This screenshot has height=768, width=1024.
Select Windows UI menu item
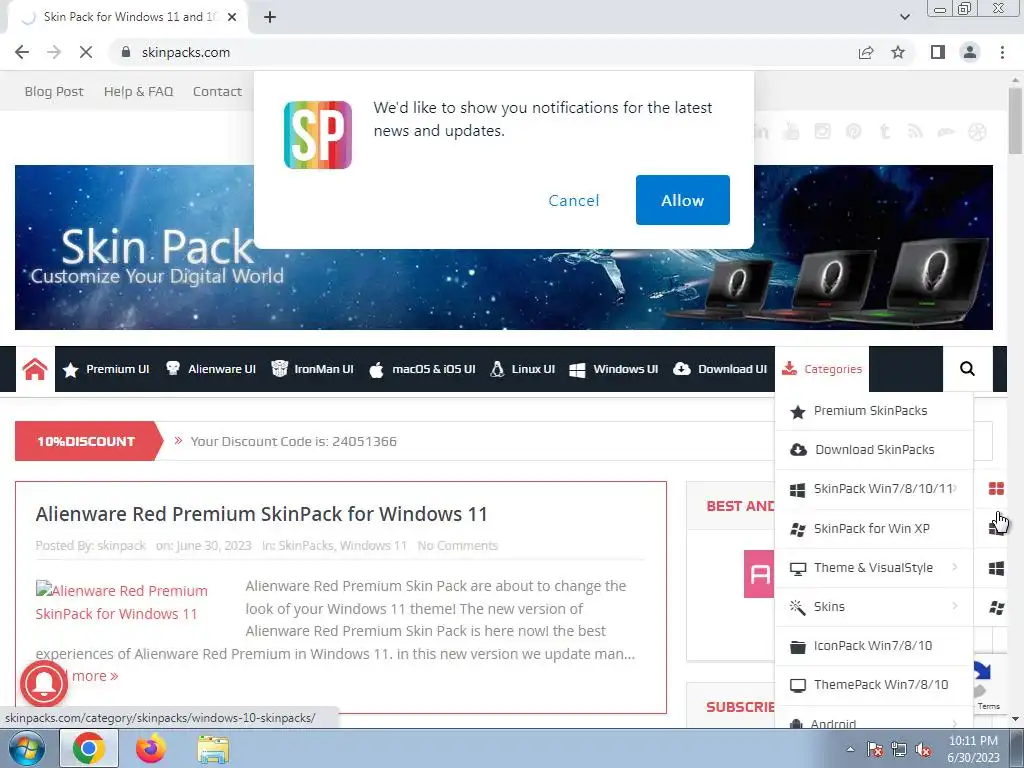tap(614, 369)
